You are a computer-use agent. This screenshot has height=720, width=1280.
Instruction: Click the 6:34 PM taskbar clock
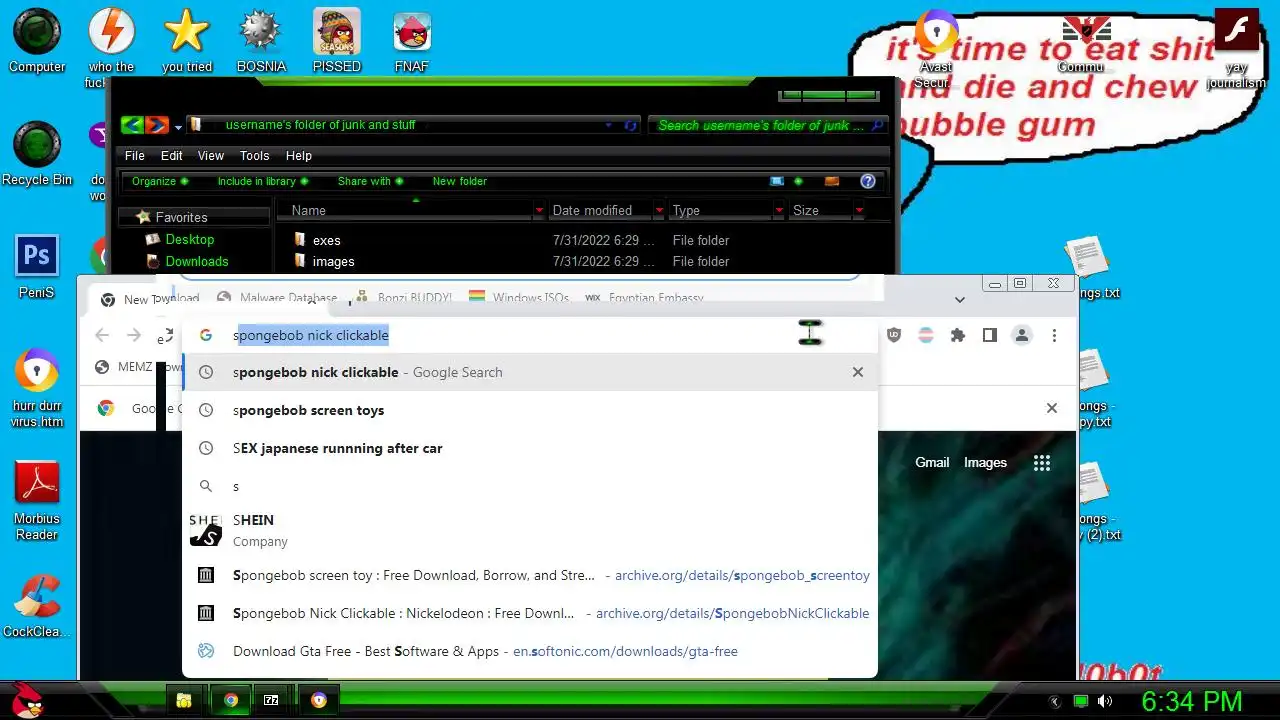pyautogui.click(x=1192, y=701)
